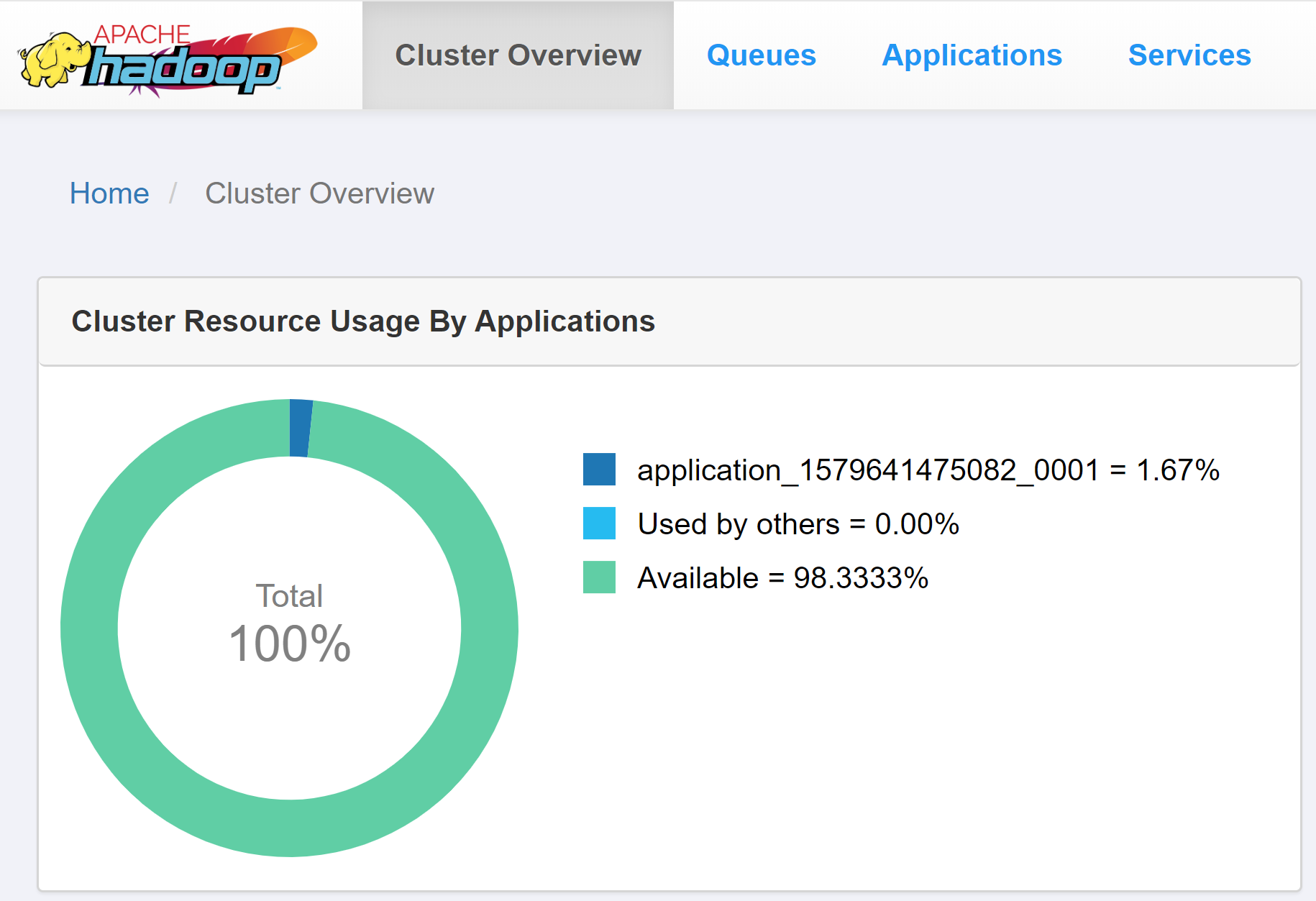This screenshot has height=901, width=1316.
Task: Select the application_1579641475082_0001 legend label
Action: click(928, 470)
